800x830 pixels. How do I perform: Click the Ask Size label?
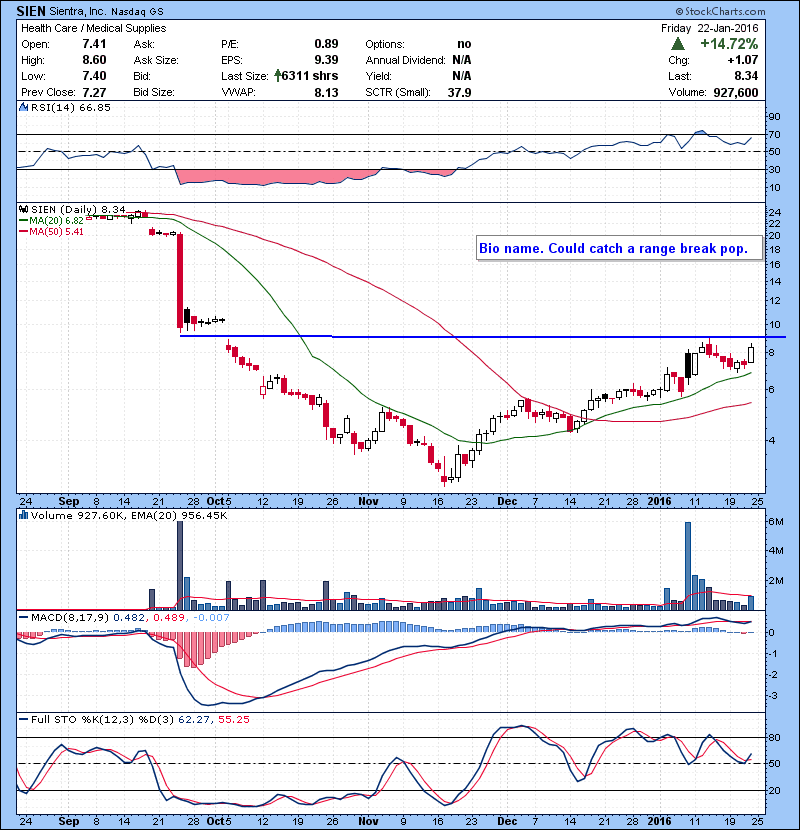(x=156, y=60)
